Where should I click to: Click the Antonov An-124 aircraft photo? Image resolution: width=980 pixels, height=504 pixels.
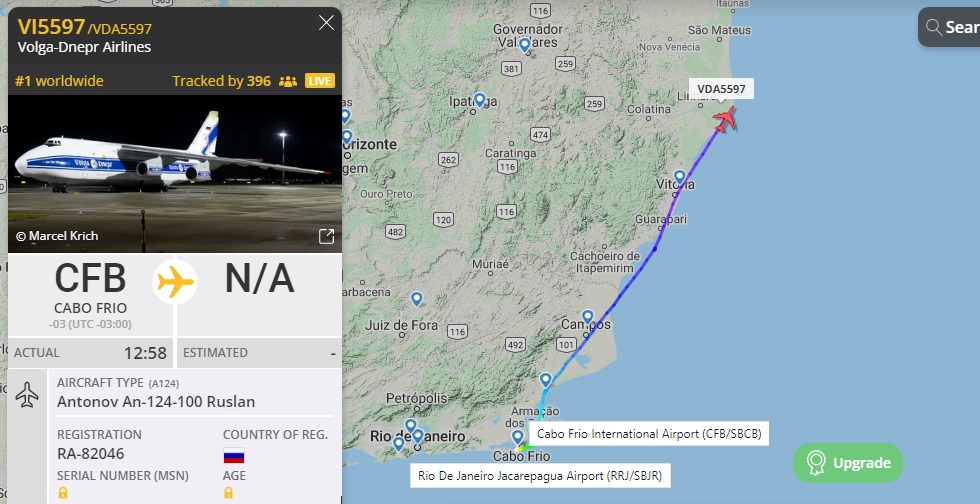(175, 174)
